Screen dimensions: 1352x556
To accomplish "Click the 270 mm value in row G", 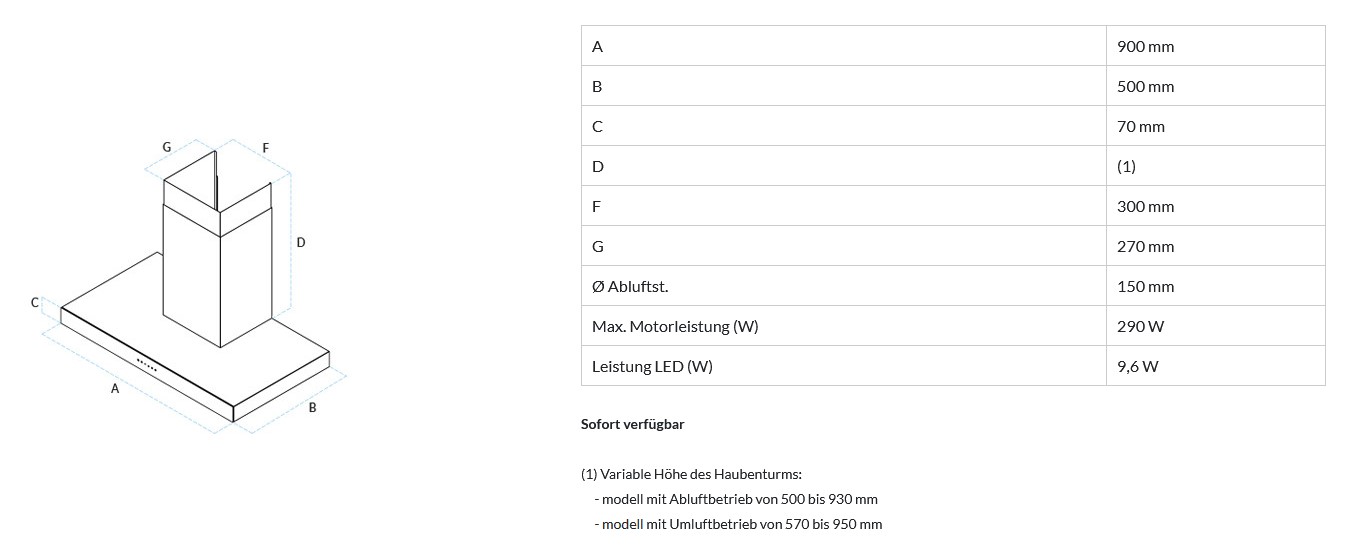I will (1145, 246).
